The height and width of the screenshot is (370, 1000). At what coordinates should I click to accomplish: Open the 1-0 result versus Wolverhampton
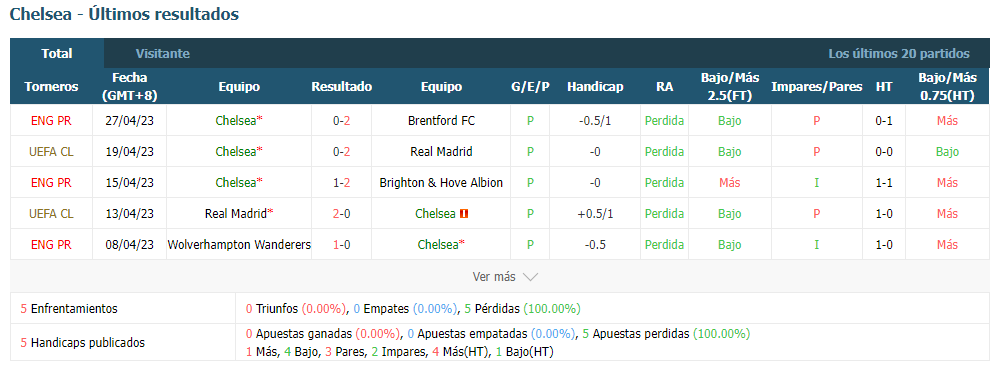[341, 244]
